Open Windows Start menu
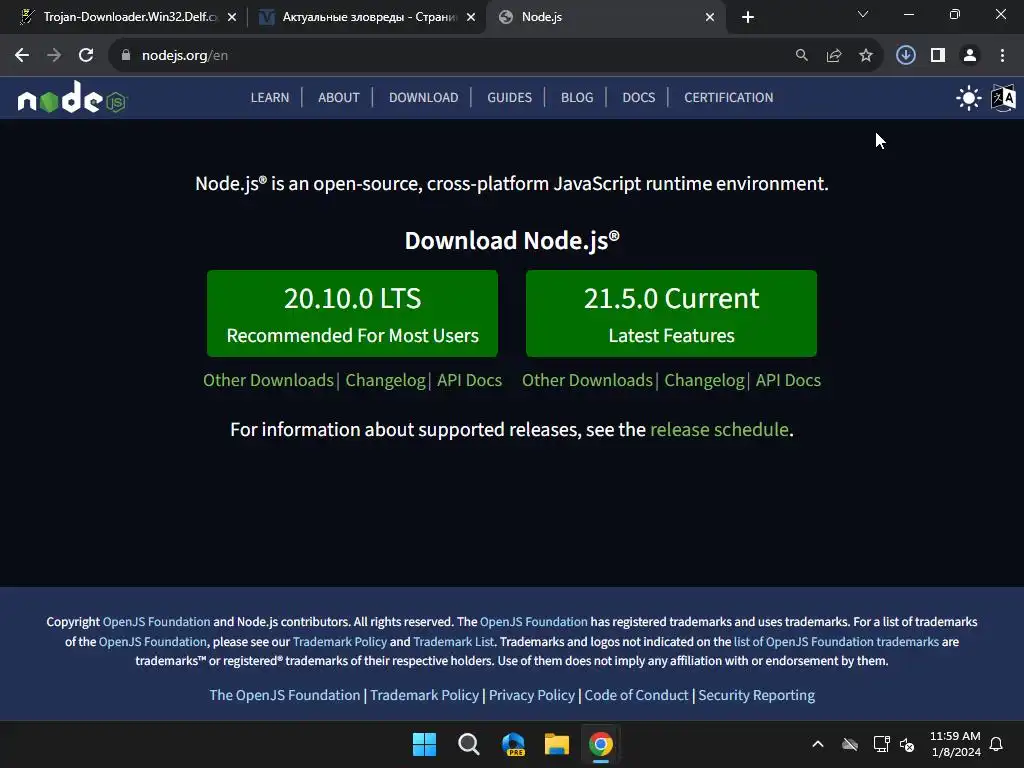1024x768 pixels. click(x=424, y=744)
